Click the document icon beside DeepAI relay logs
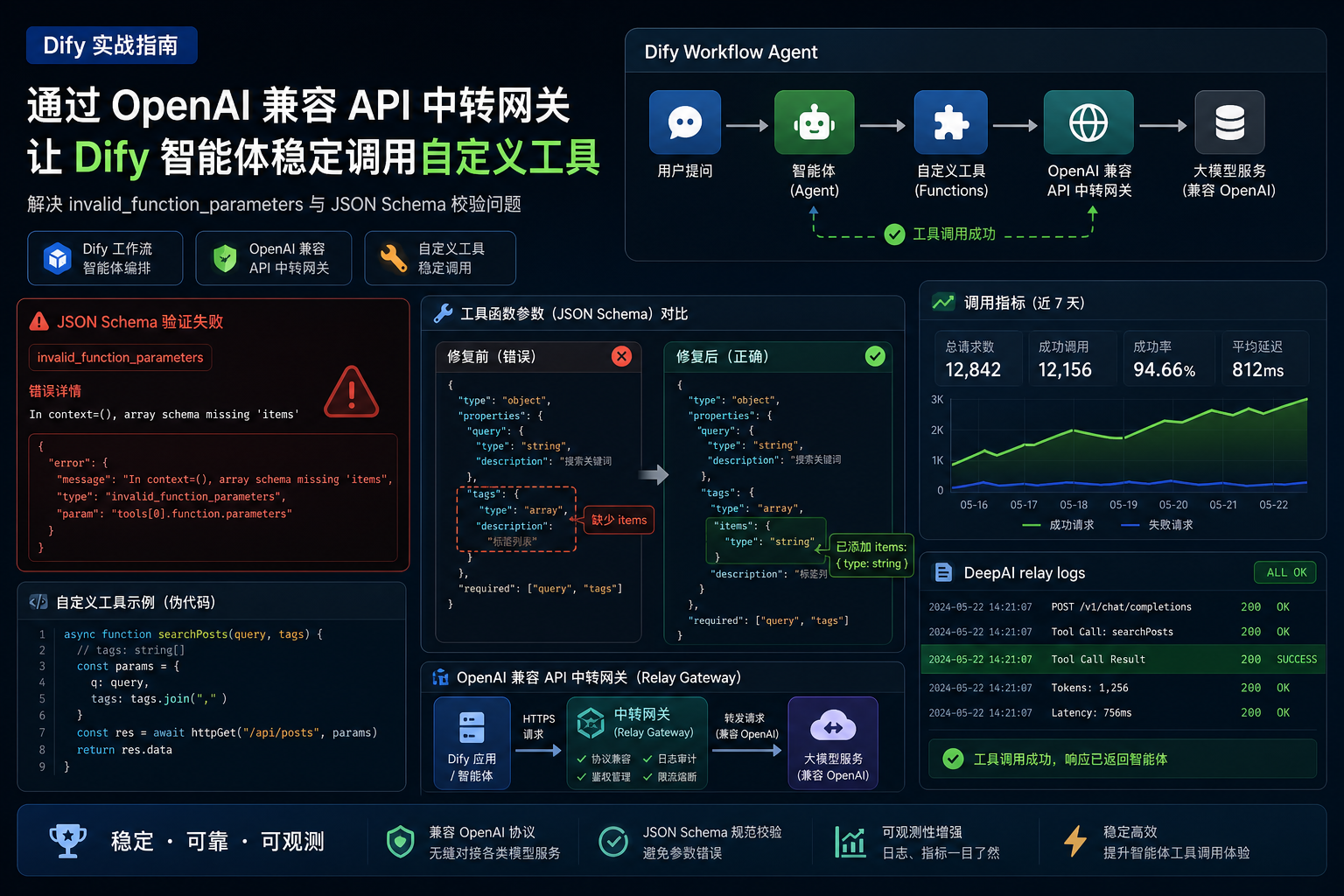The image size is (1344, 896). (x=943, y=572)
